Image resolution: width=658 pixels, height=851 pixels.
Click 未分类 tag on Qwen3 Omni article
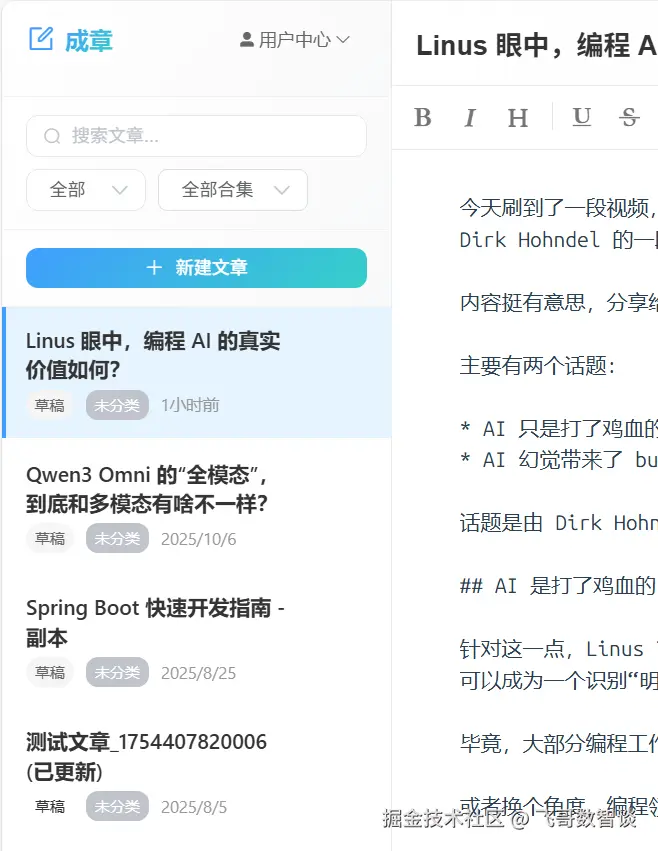coord(117,538)
